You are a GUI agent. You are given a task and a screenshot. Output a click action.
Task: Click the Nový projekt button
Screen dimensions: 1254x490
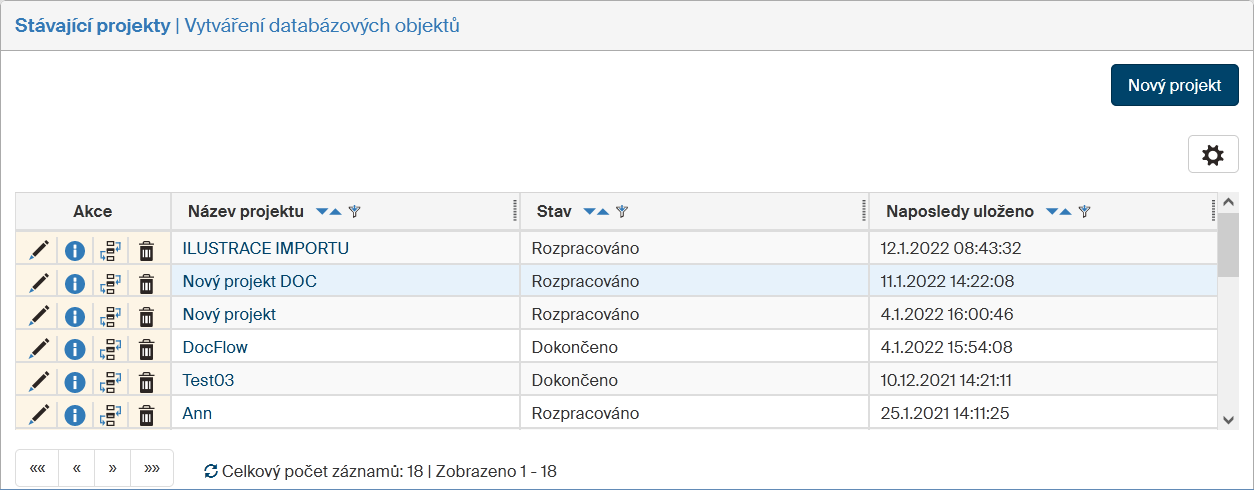click(x=1174, y=85)
